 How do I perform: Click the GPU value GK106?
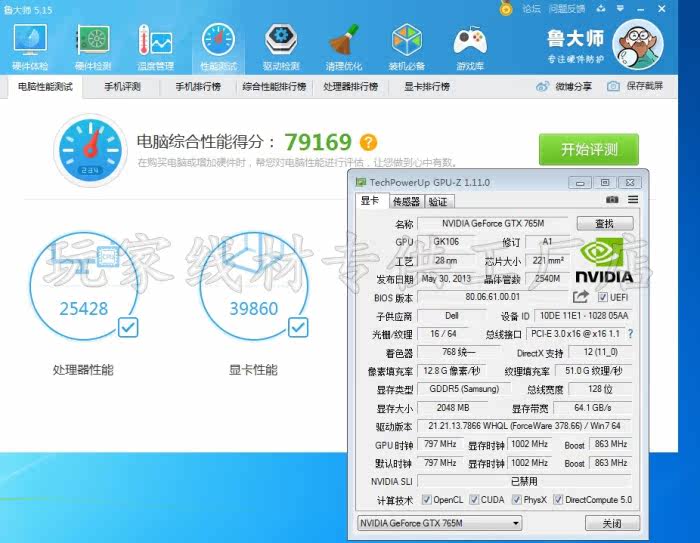(x=446, y=242)
